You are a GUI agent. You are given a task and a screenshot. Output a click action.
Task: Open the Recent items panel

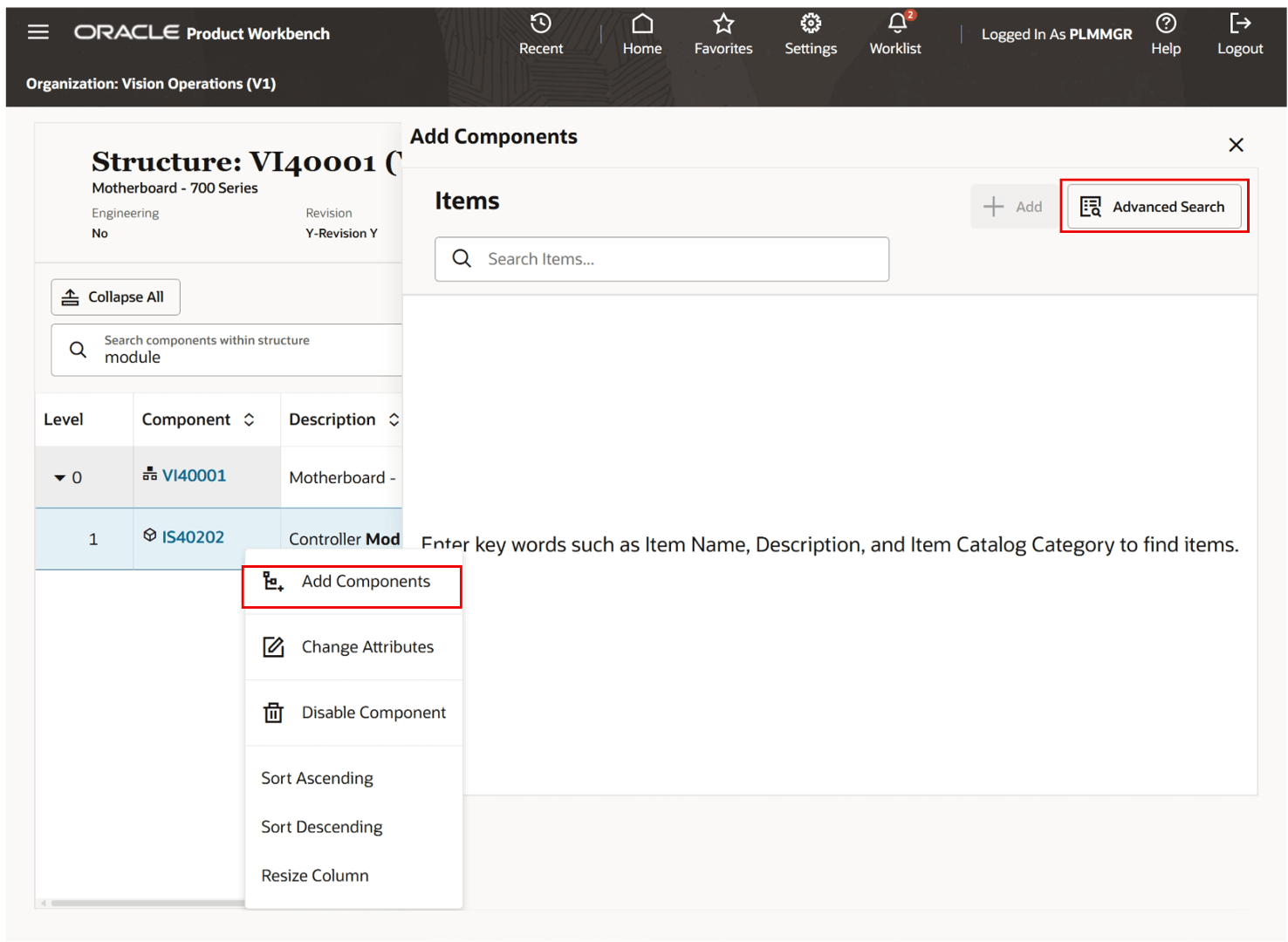pyautogui.click(x=541, y=33)
